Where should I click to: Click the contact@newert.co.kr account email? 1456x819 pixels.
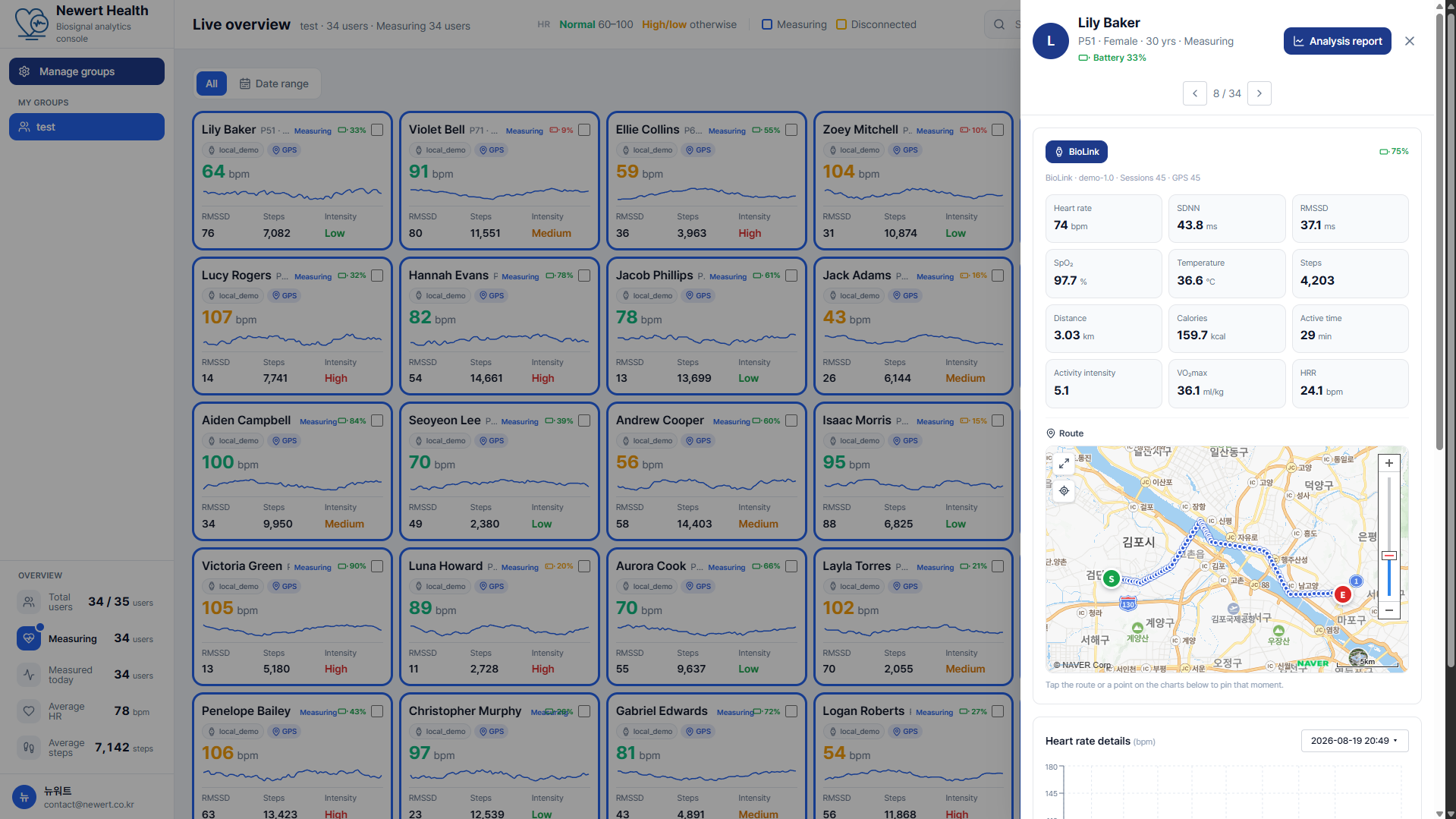(x=89, y=805)
